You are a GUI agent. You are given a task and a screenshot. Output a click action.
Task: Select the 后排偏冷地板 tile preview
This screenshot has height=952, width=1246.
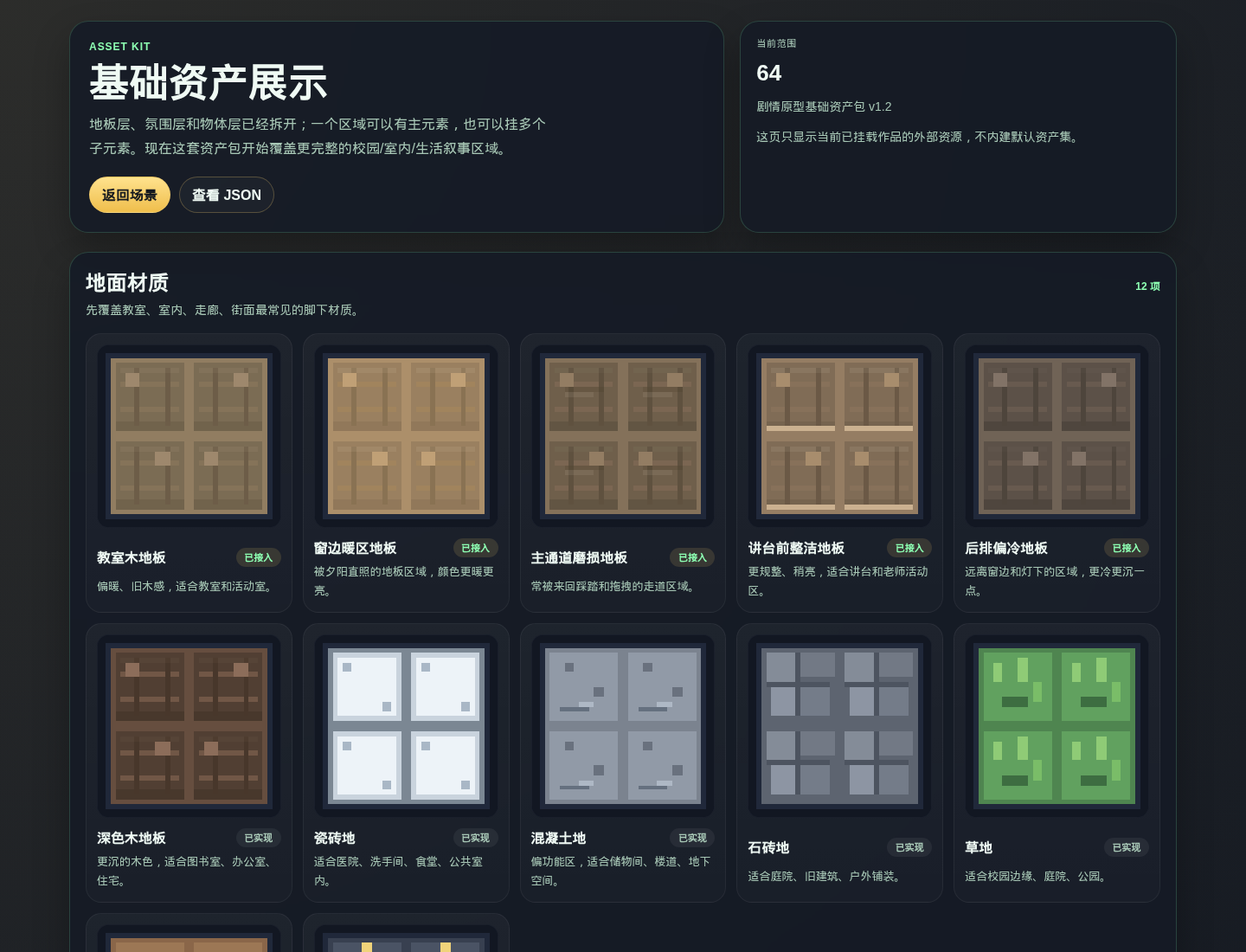(x=1057, y=437)
